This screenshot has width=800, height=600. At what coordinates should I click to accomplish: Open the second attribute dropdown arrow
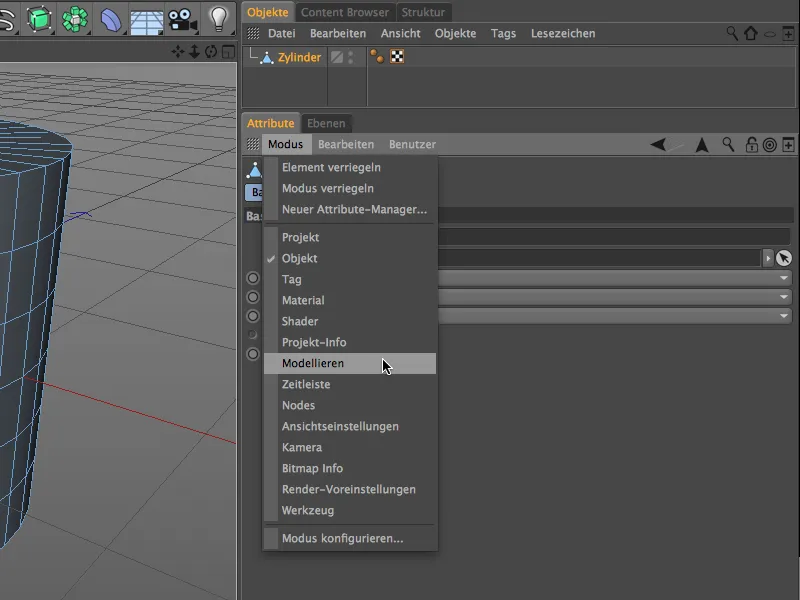pyautogui.click(x=783, y=297)
